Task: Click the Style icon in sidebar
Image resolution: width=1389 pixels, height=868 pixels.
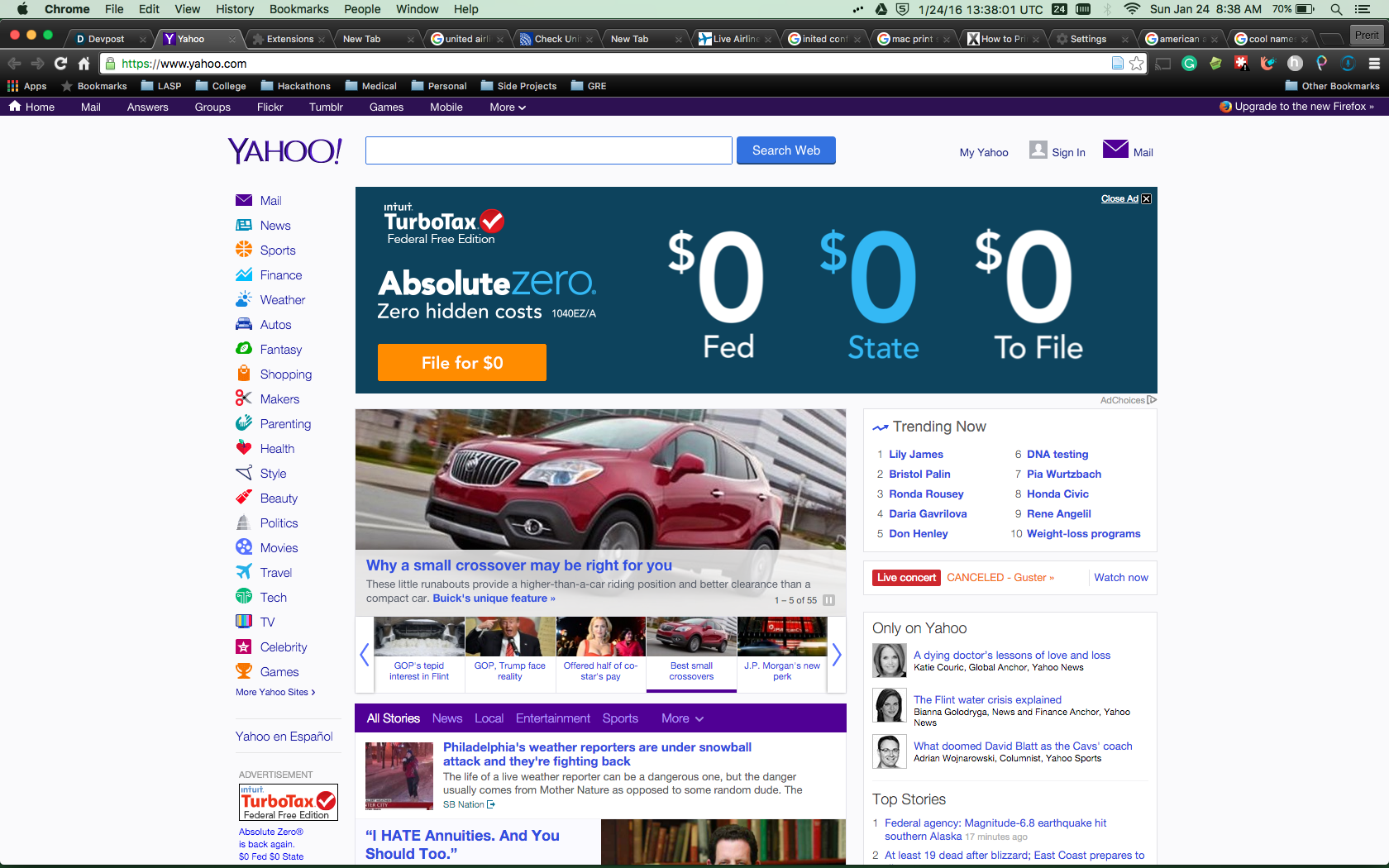Action: (x=244, y=473)
